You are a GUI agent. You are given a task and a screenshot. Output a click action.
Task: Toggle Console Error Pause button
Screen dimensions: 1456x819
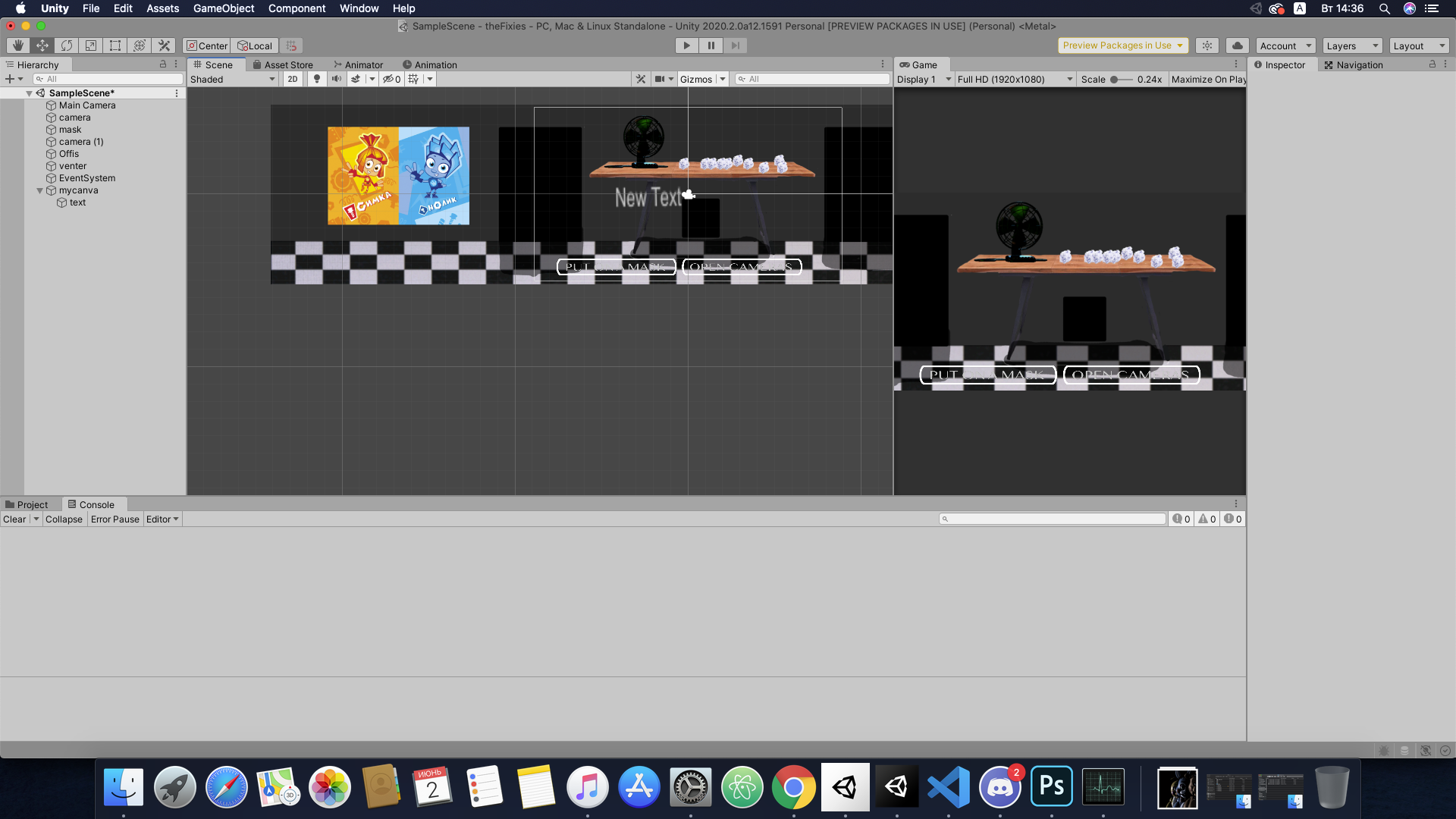coord(115,519)
